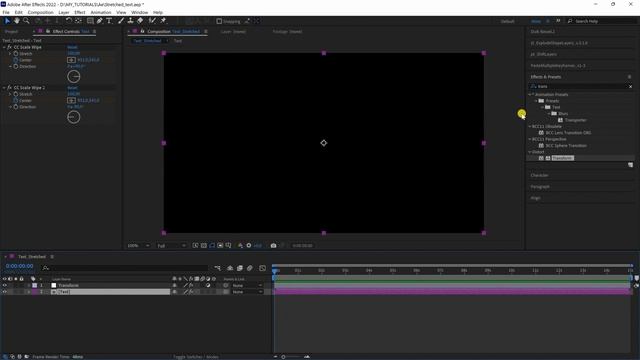Viewport: 640px width, 360px height.
Task: Click center point crosshair for CC Scale Wipe 2
Action: click(x=71, y=100)
